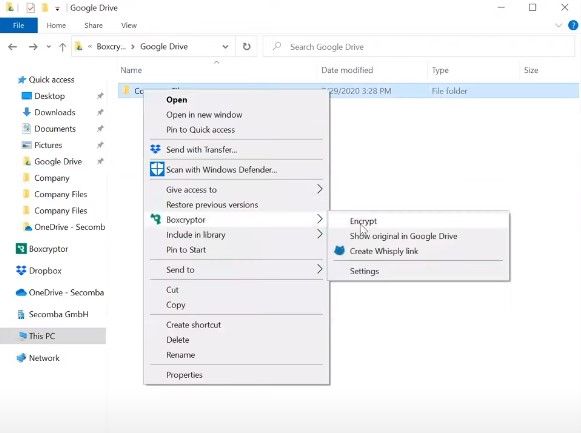Go back with the back arrow

point(13,47)
